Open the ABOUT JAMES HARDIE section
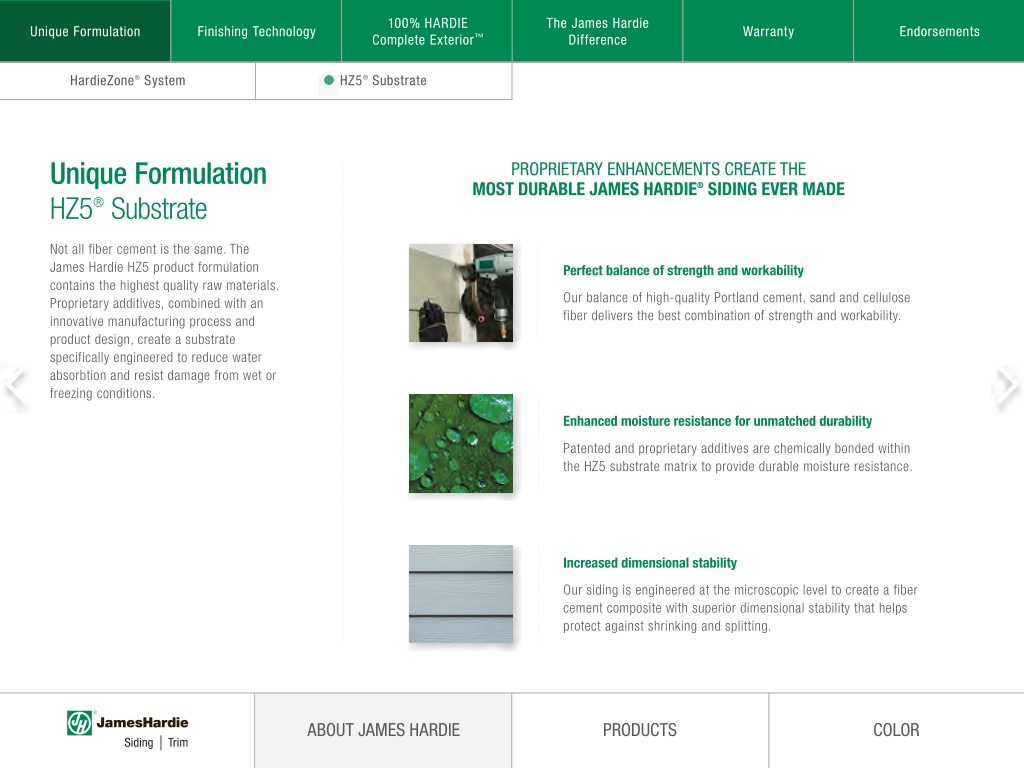 tap(383, 730)
